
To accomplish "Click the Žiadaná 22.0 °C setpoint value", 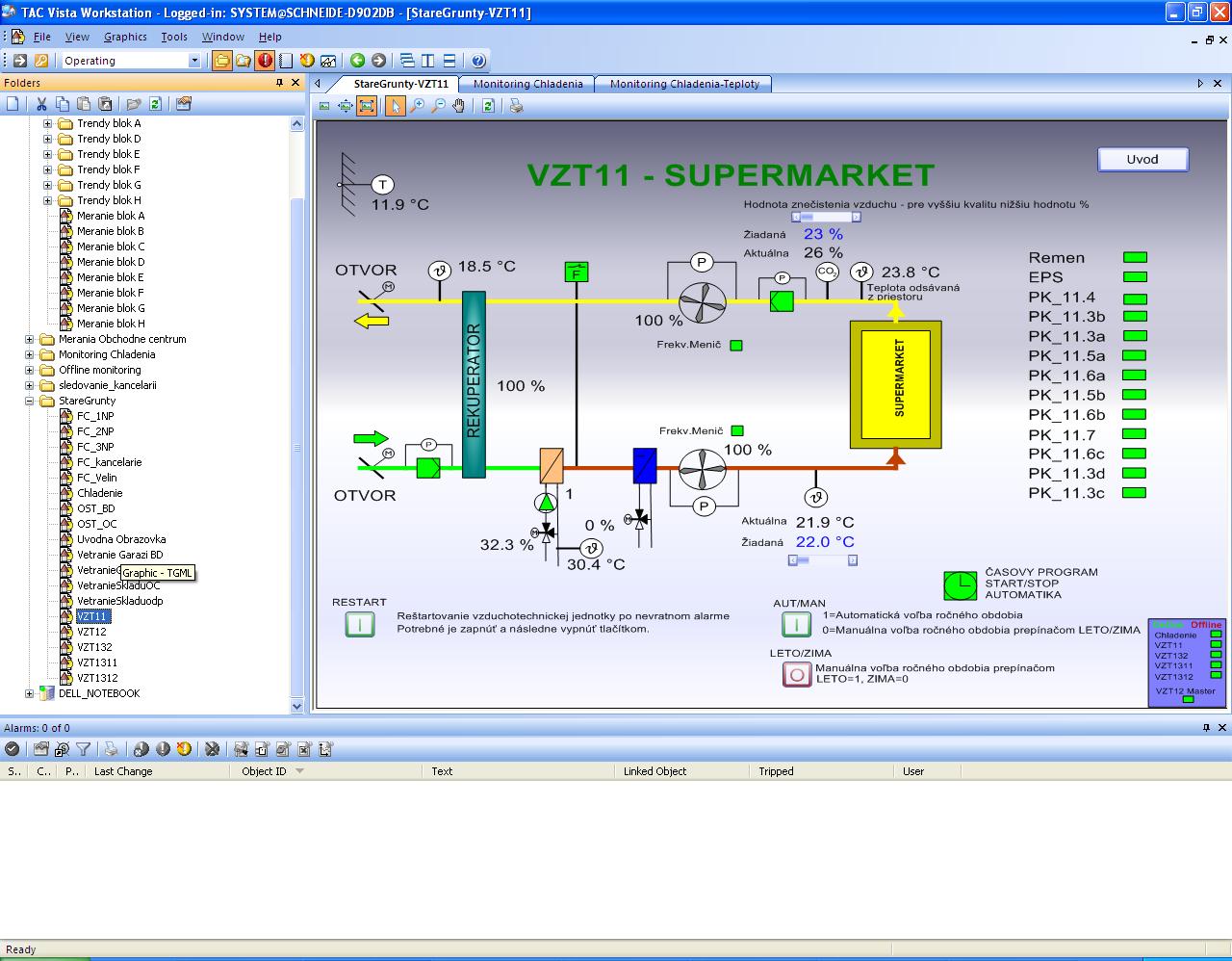I will click(x=824, y=542).
